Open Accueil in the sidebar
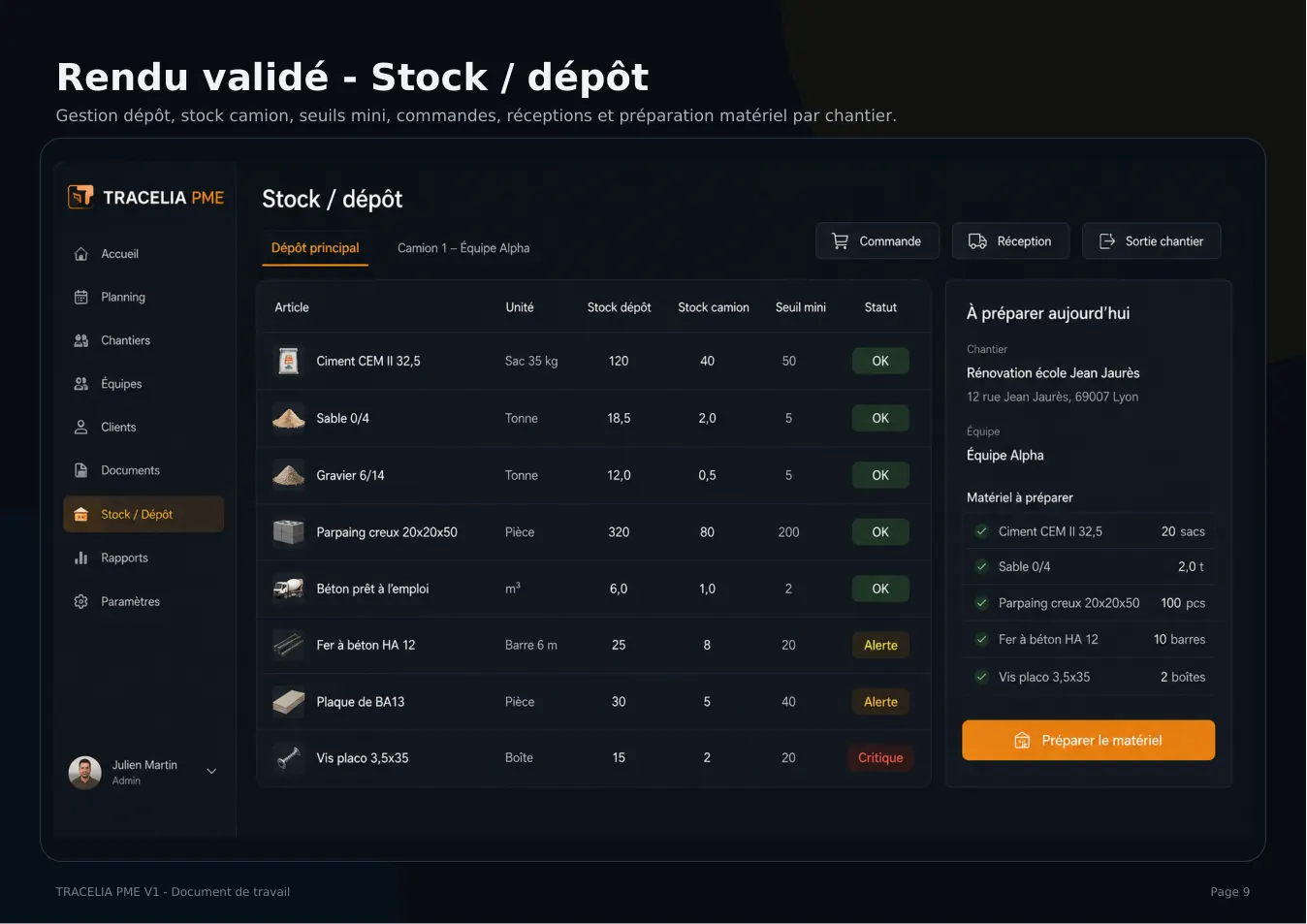Screen dimensions: 1307x924 pyautogui.click(x=143, y=254)
